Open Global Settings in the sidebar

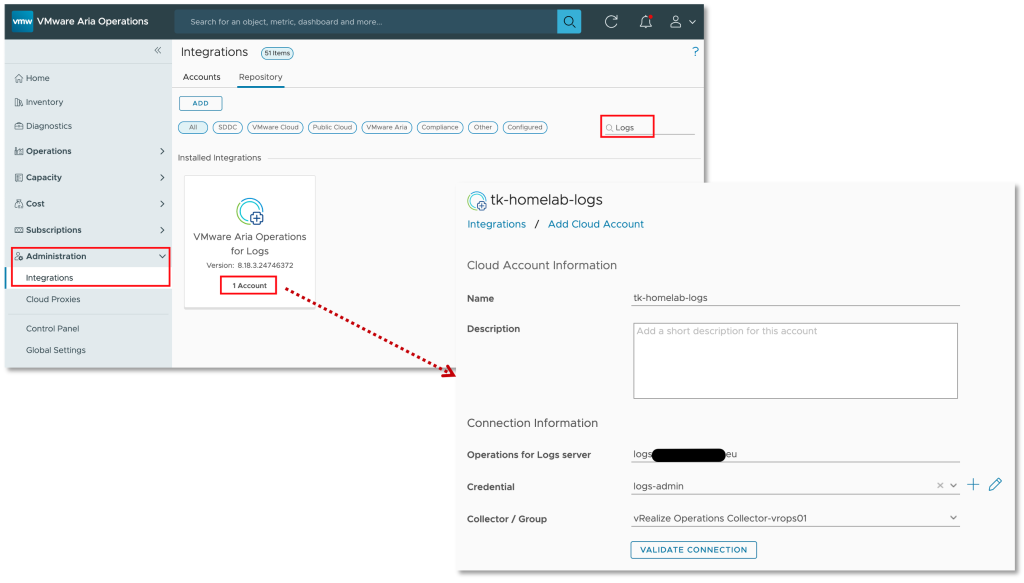56,351
